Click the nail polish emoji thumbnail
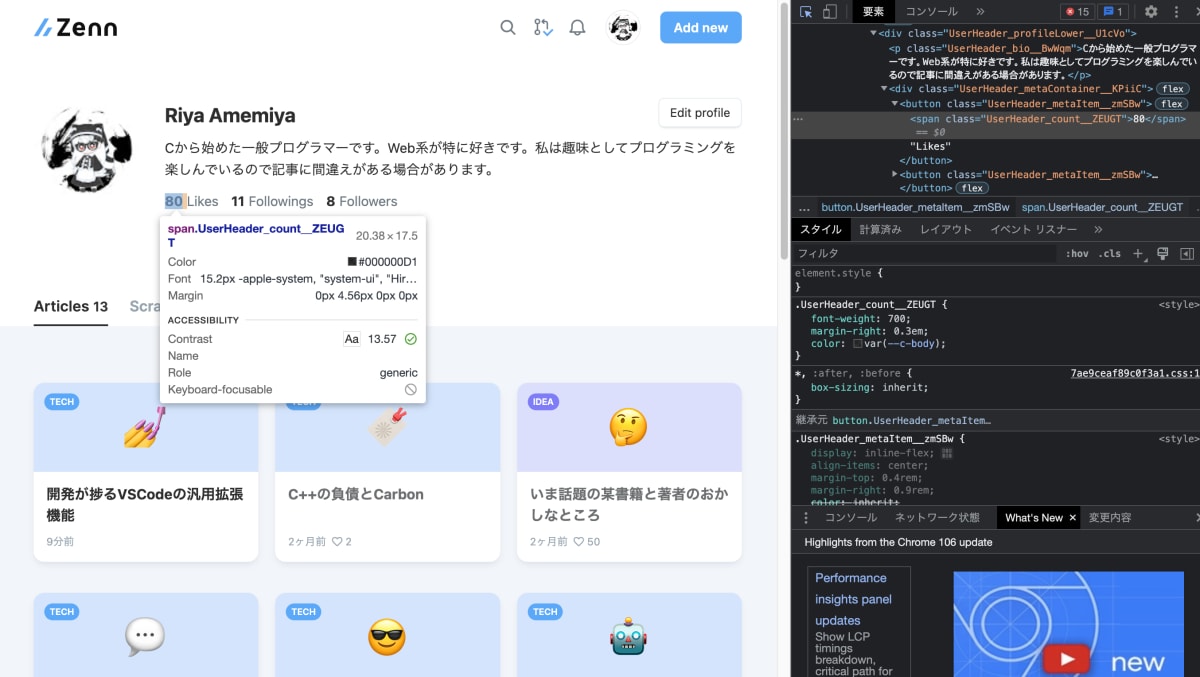1200x677 pixels. 145,427
